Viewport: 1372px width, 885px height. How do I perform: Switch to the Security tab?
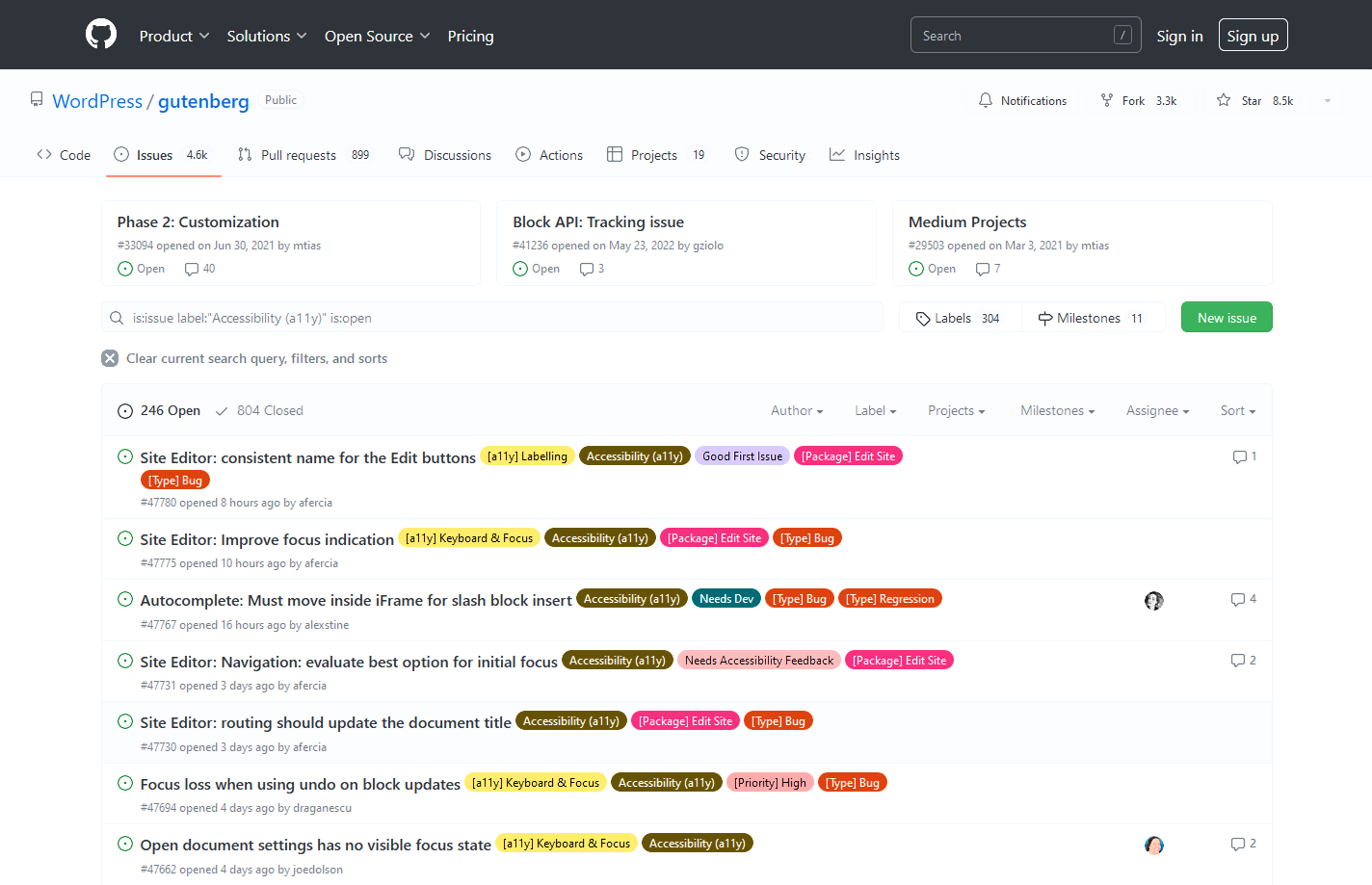[770, 155]
